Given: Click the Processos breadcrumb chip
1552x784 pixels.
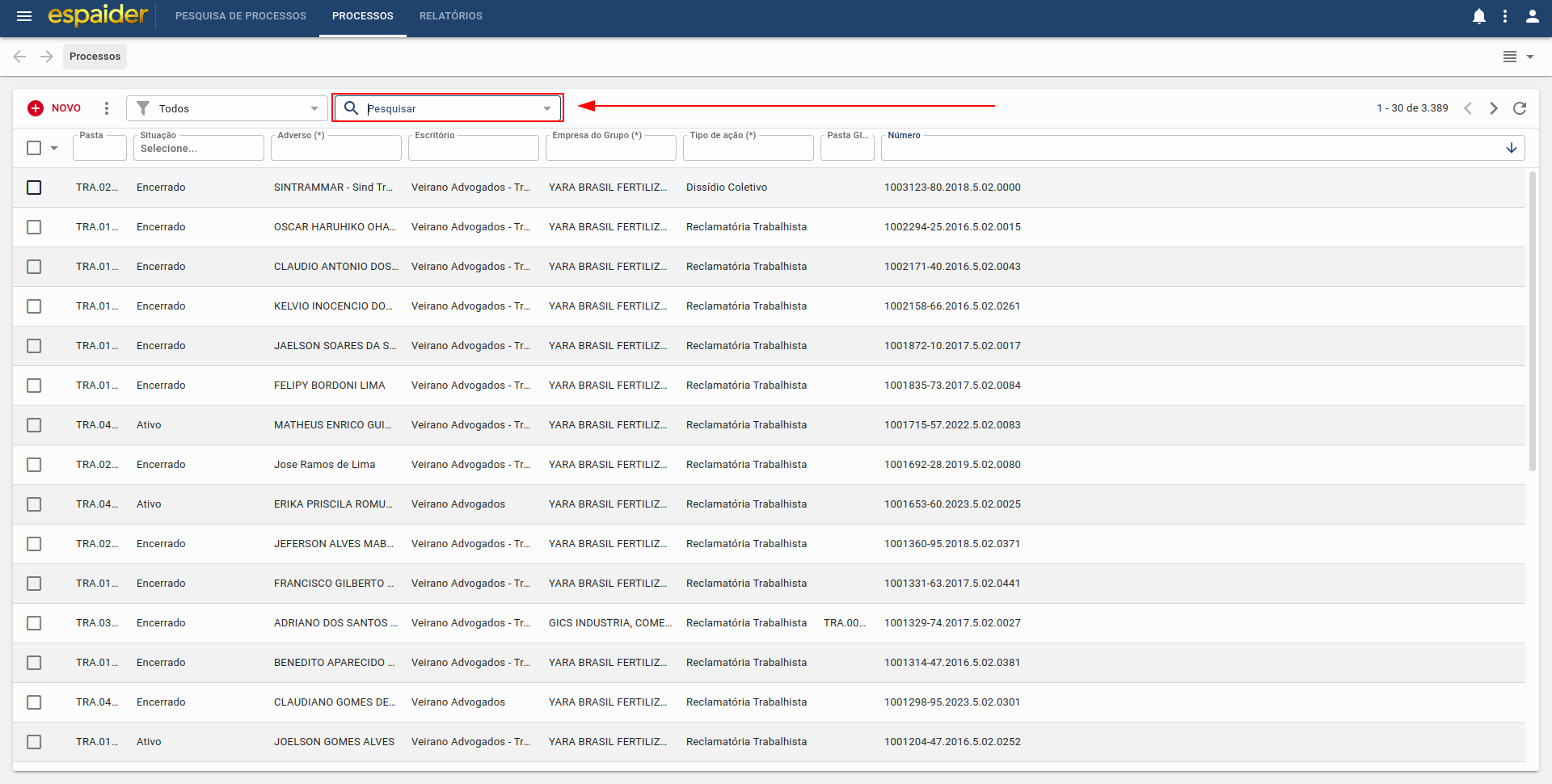Looking at the screenshot, I should click(x=95, y=57).
